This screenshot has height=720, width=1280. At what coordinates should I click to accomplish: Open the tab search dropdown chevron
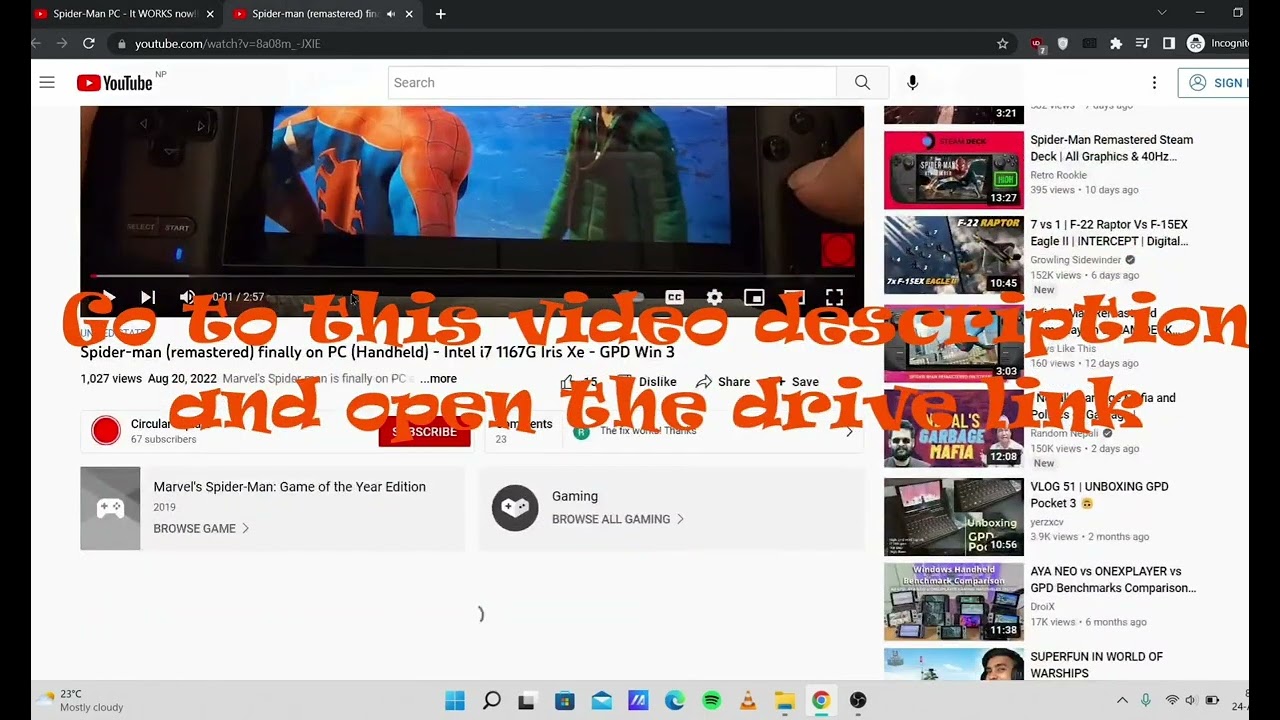[x=1161, y=13]
